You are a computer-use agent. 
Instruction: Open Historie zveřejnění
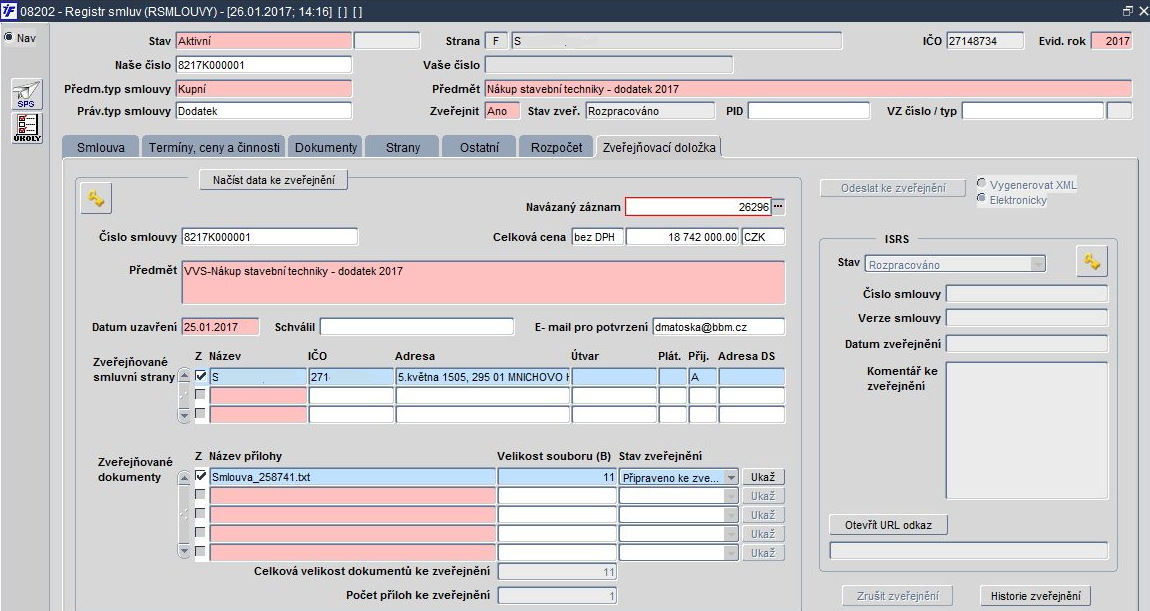tap(1036, 596)
